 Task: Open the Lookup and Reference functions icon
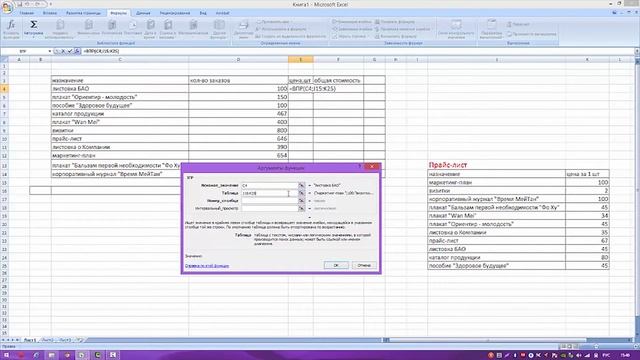(x=168, y=25)
